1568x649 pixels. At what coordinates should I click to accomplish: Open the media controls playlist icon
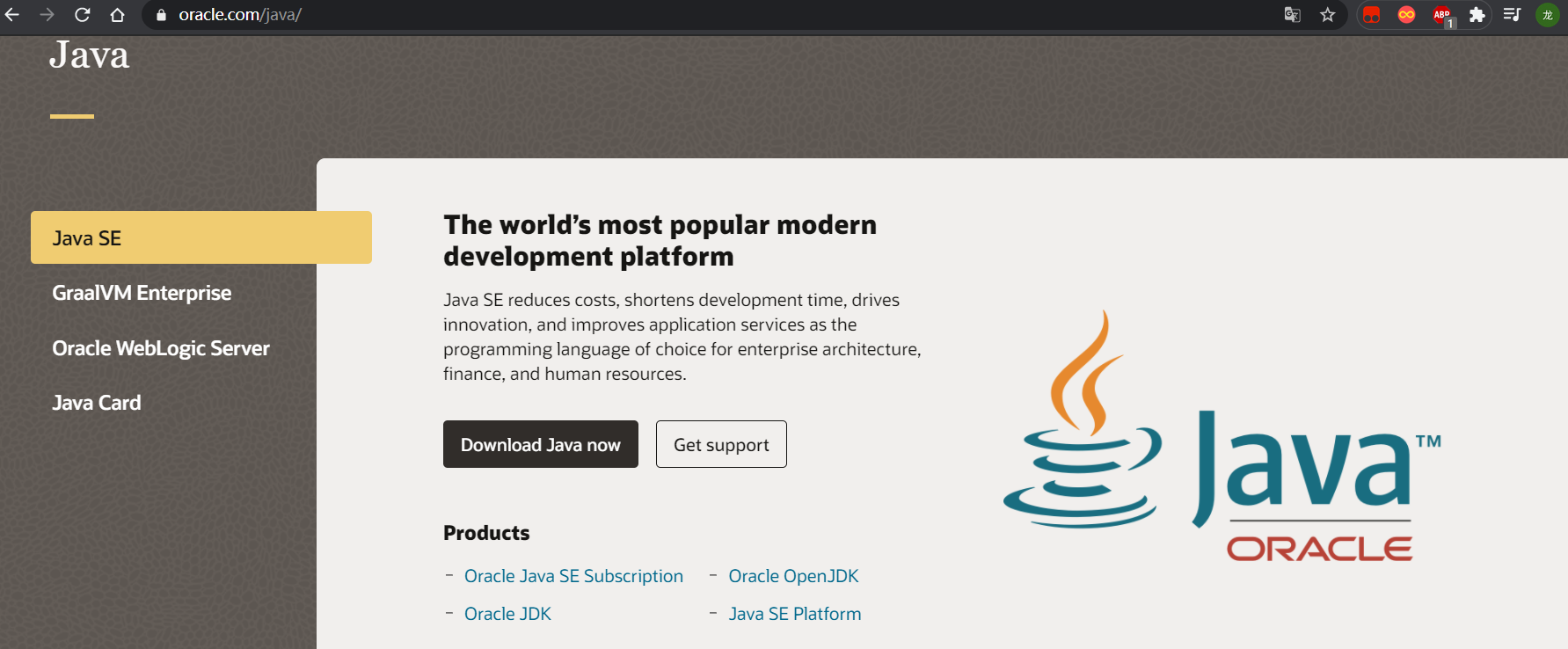point(1512,15)
